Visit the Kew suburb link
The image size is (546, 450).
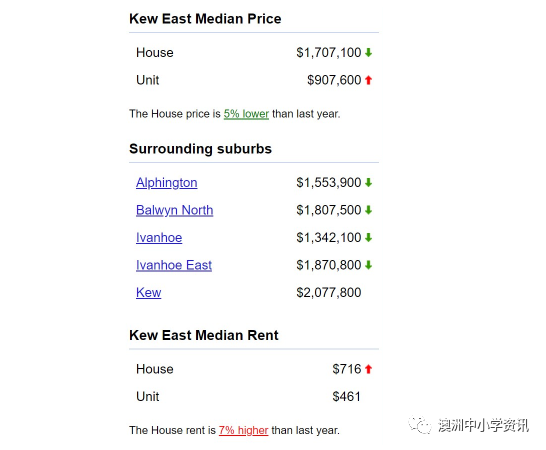point(148,293)
